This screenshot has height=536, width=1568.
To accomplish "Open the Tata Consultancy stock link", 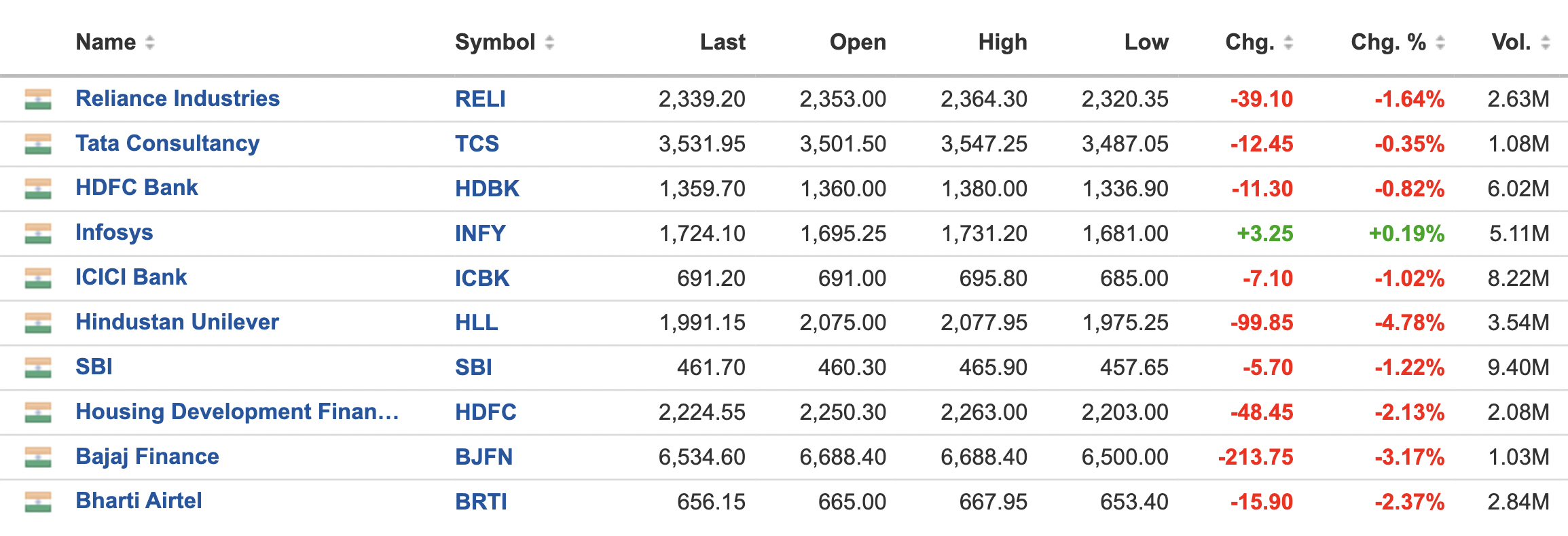I will [x=168, y=143].
